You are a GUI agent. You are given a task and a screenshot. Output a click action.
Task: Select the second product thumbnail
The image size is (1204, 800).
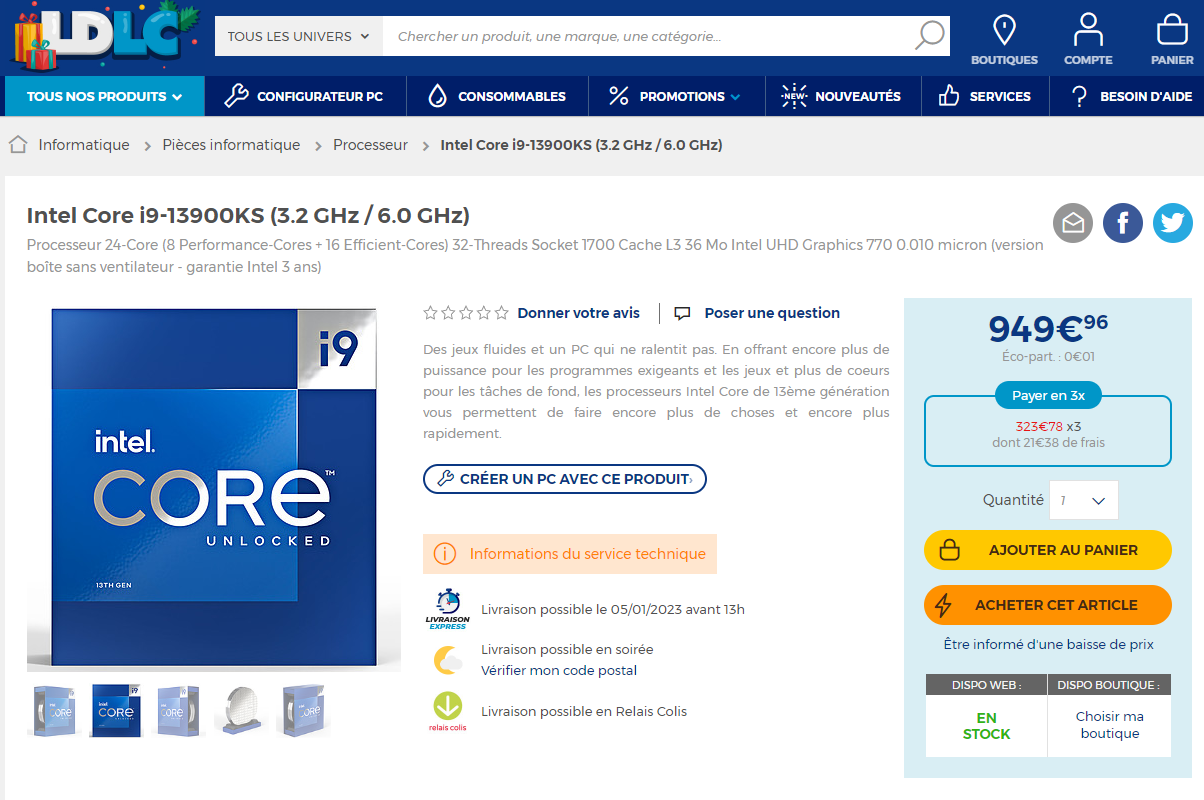pyautogui.click(x=115, y=711)
